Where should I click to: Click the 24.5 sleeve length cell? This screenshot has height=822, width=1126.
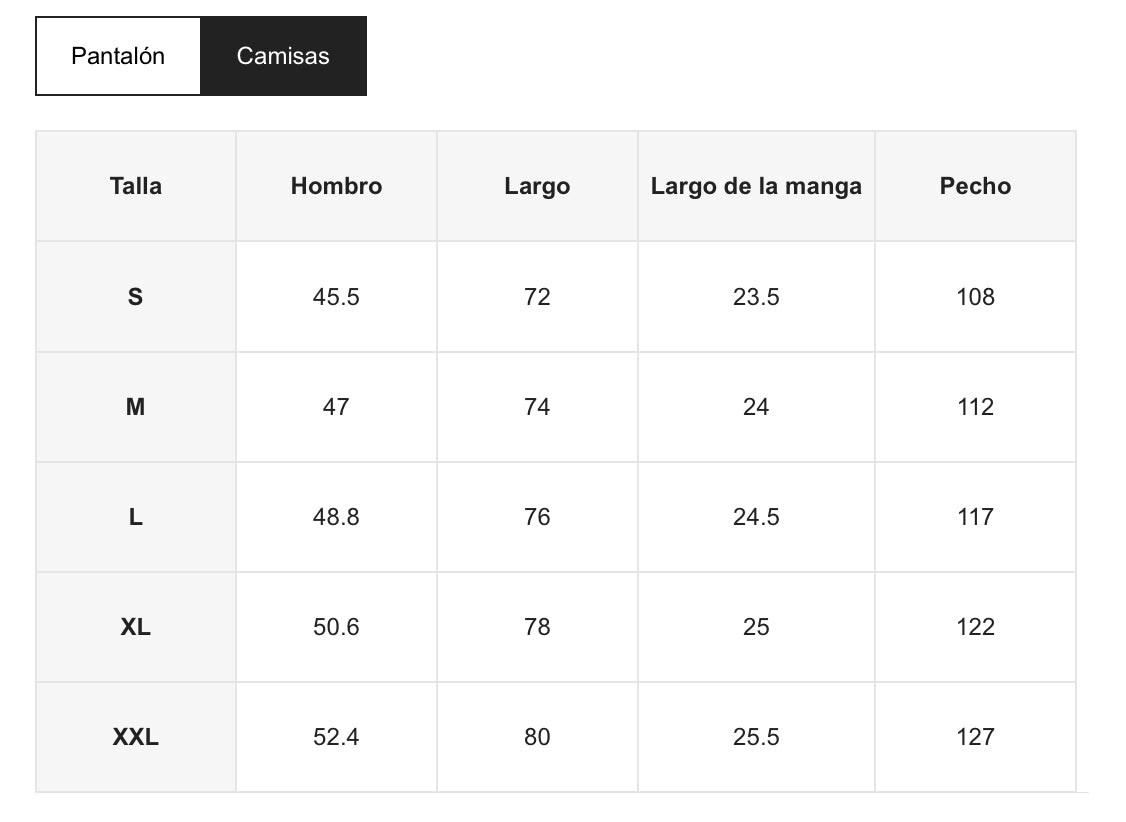click(756, 517)
